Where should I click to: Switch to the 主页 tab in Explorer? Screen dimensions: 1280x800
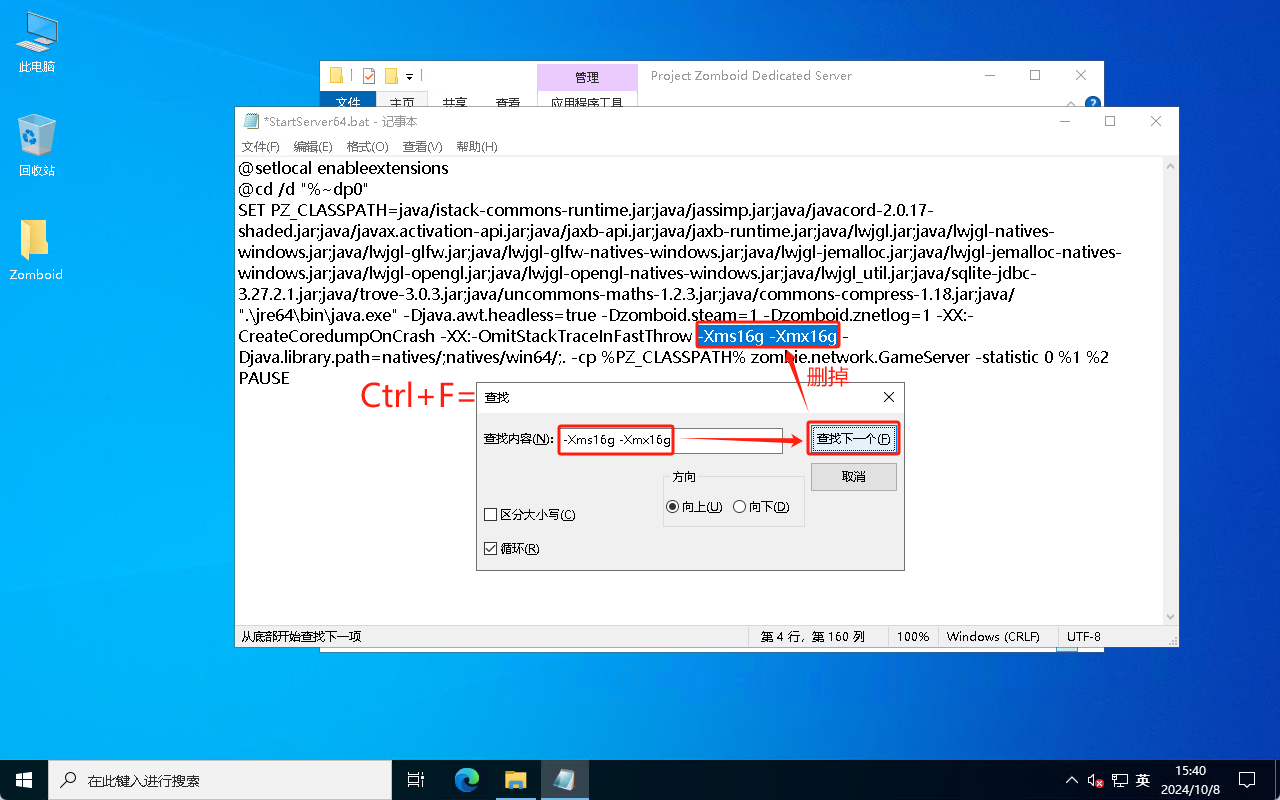[x=402, y=102]
